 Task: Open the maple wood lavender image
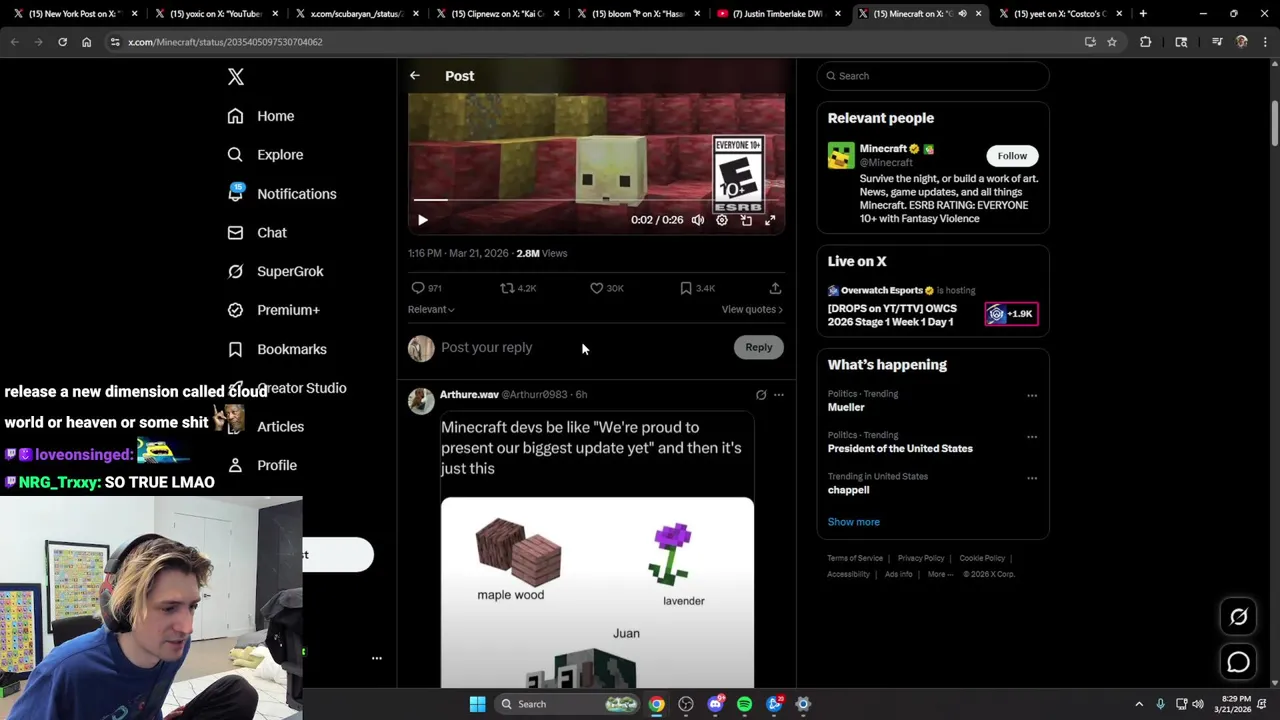[x=597, y=592]
